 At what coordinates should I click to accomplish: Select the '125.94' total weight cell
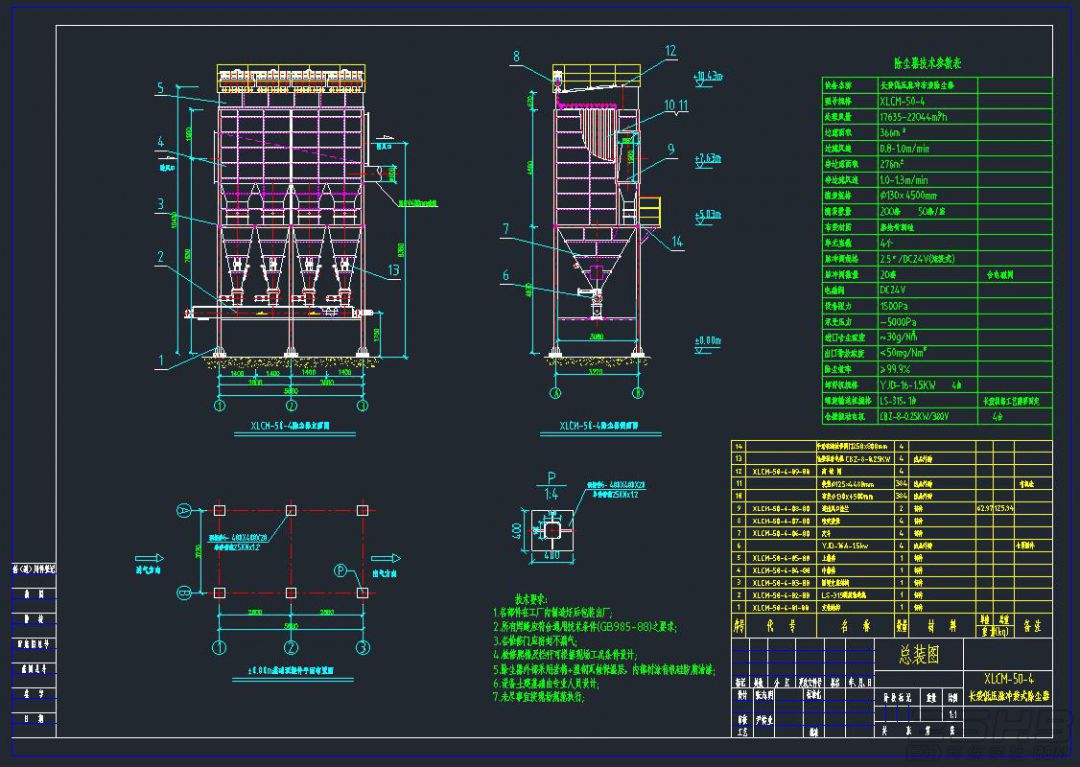[x=1005, y=508]
